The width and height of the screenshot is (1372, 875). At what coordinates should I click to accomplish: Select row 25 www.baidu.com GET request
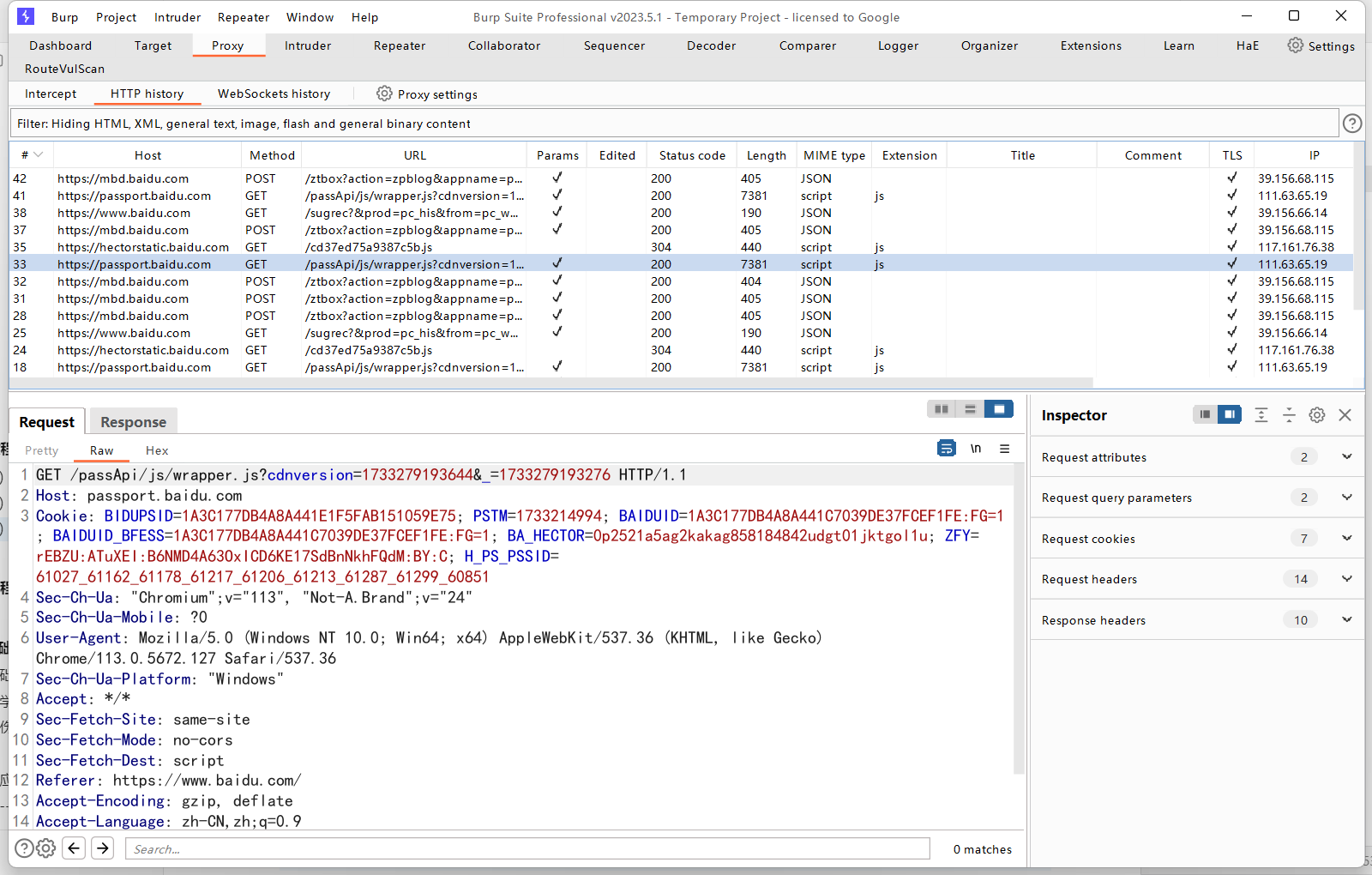click(x=682, y=333)
